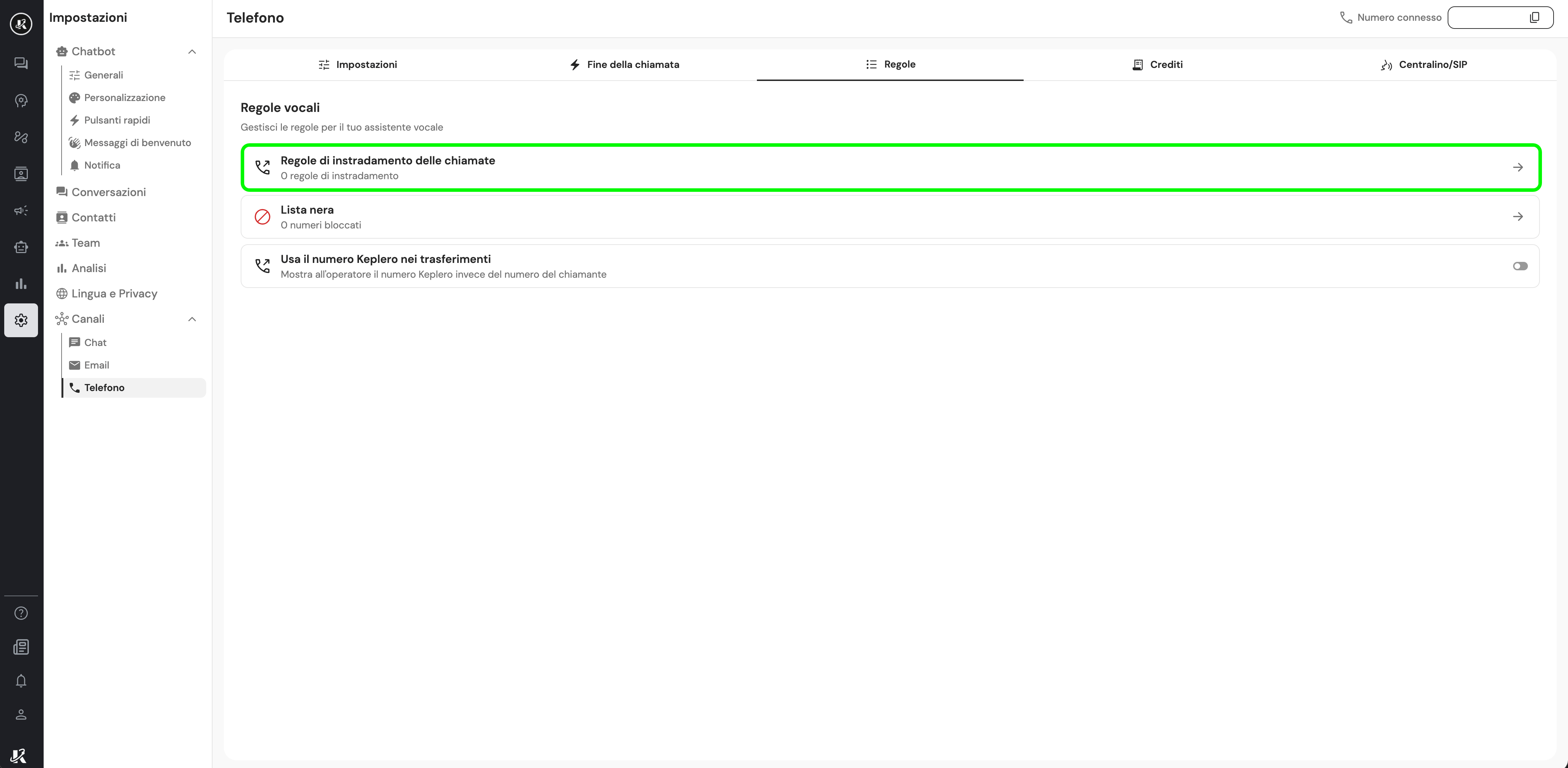Open Analisi settings
This screenshot has width=1568, height=768.
coord(128,269)
